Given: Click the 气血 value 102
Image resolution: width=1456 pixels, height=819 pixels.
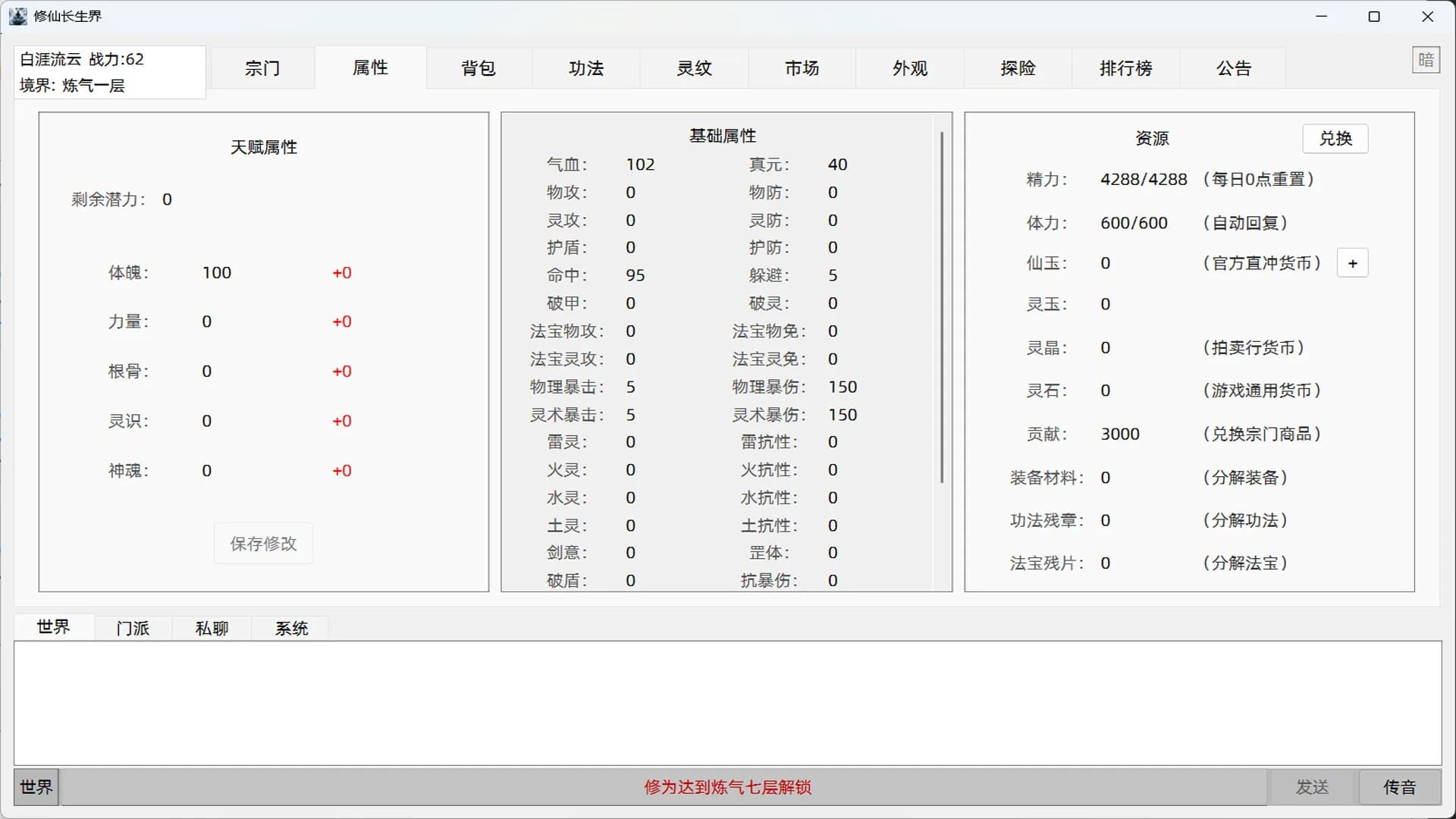Looking at the screenshot, I should click(x=640, y=165).
